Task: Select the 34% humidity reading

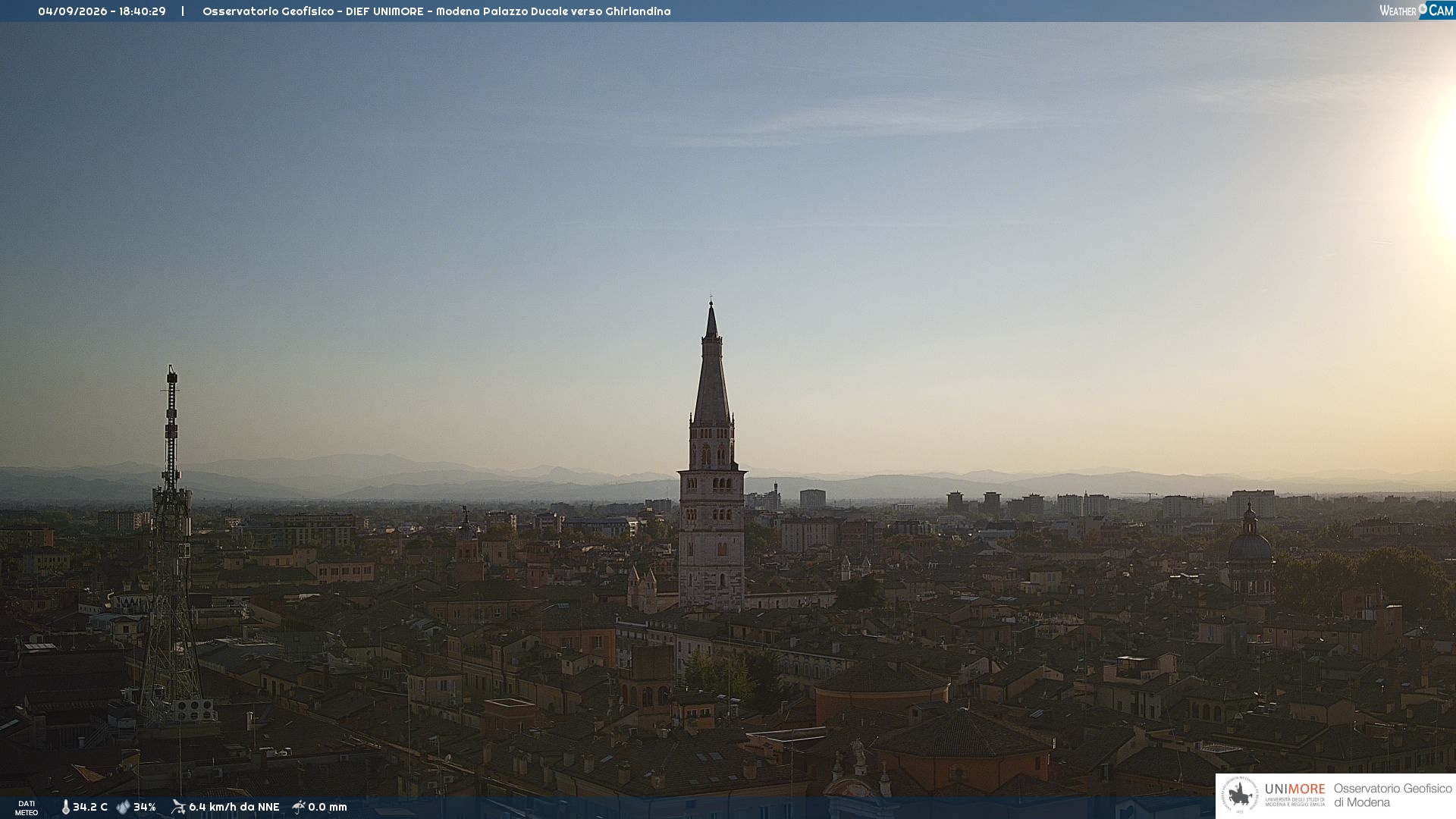Action: 145,807
